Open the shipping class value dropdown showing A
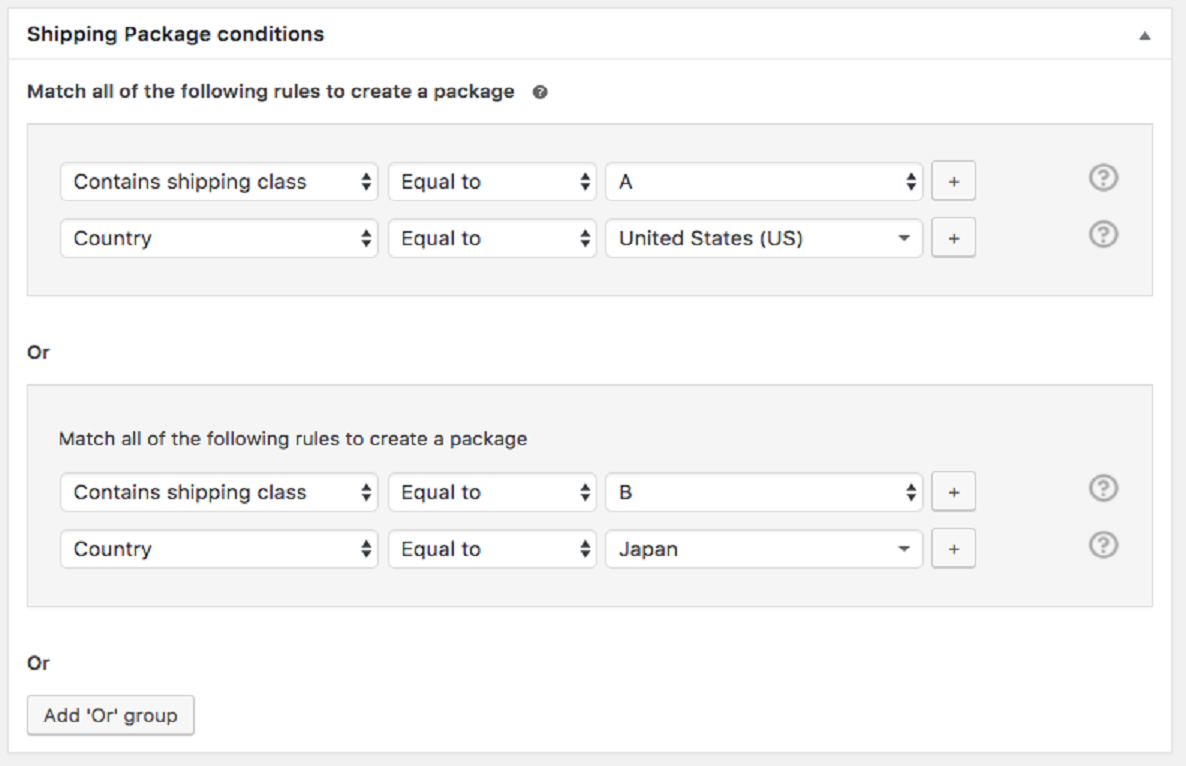1186x766 pixels. tap(764, 180)
